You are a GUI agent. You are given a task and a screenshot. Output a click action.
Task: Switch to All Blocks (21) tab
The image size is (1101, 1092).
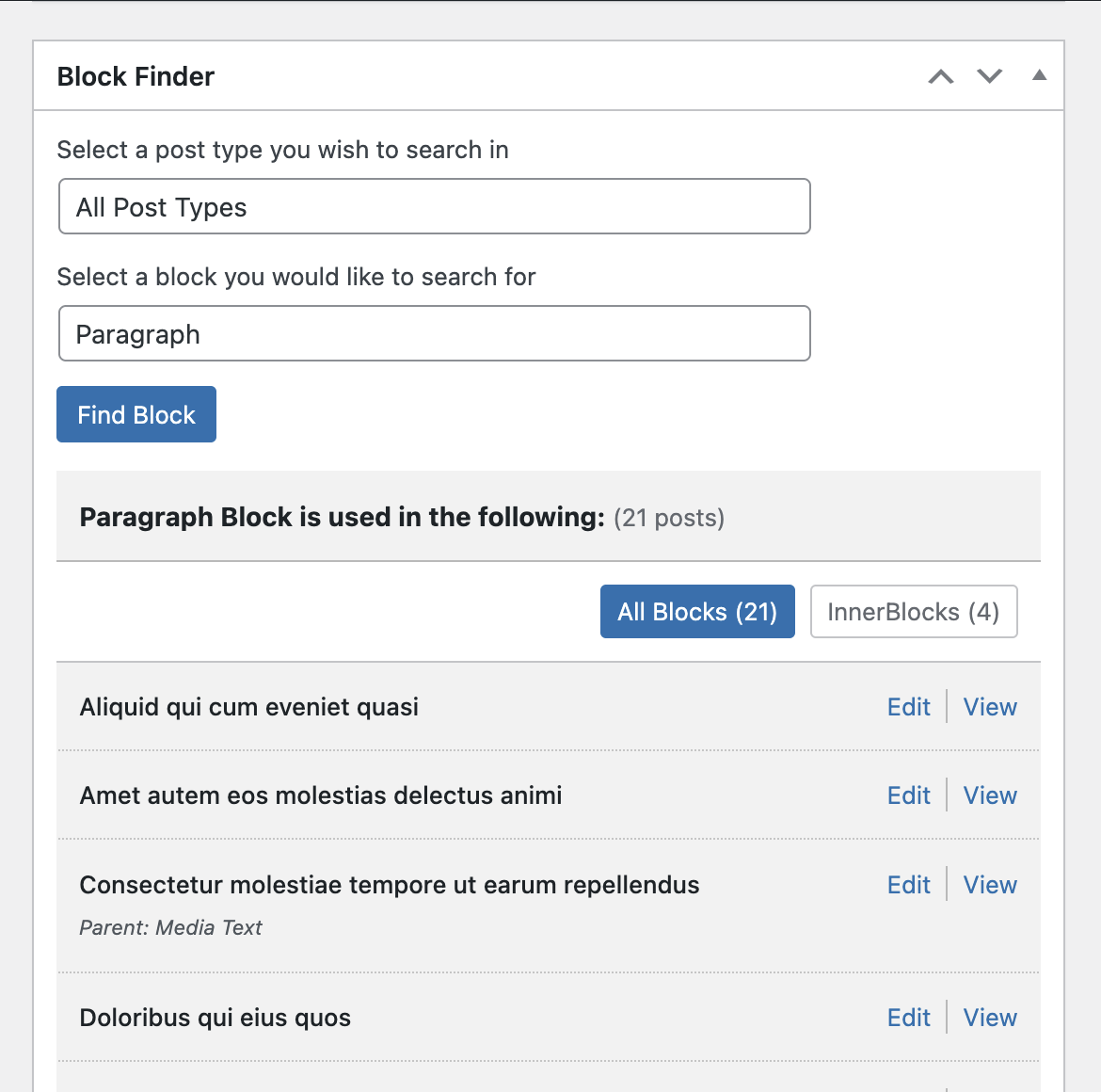(697, 612)
